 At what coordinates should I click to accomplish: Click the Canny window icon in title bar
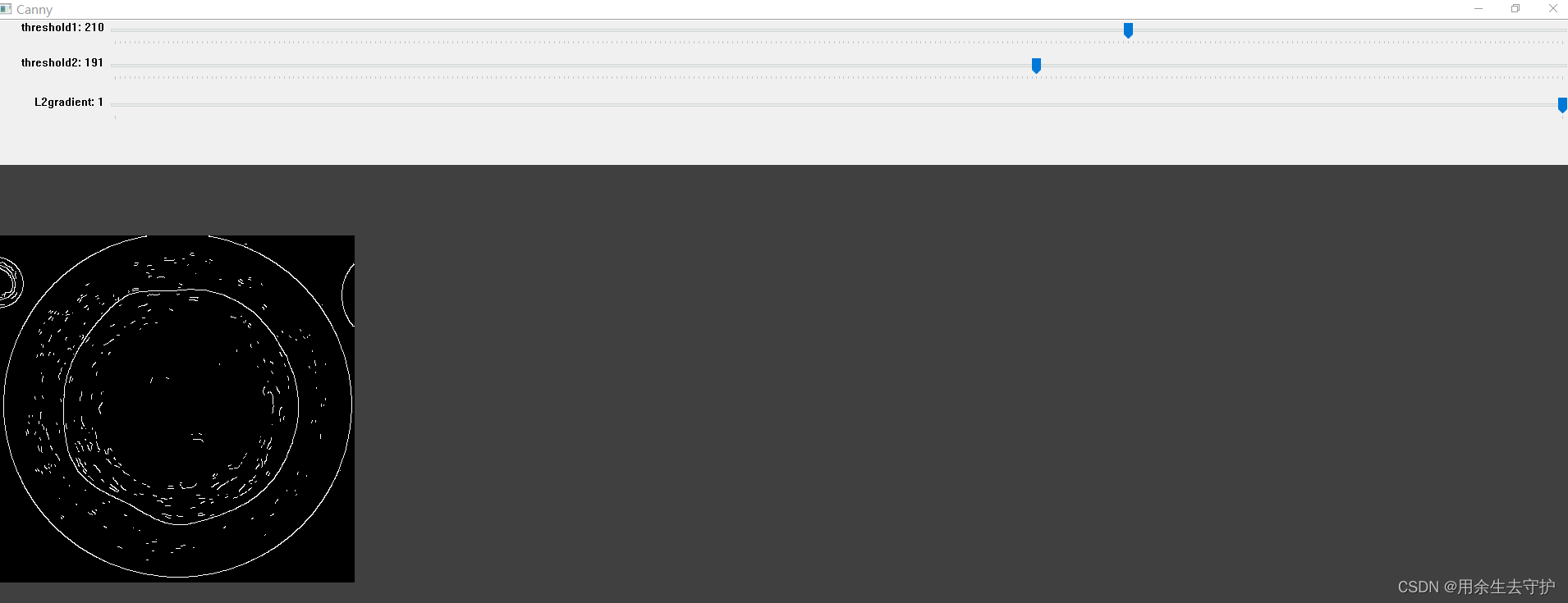[7, 9]
